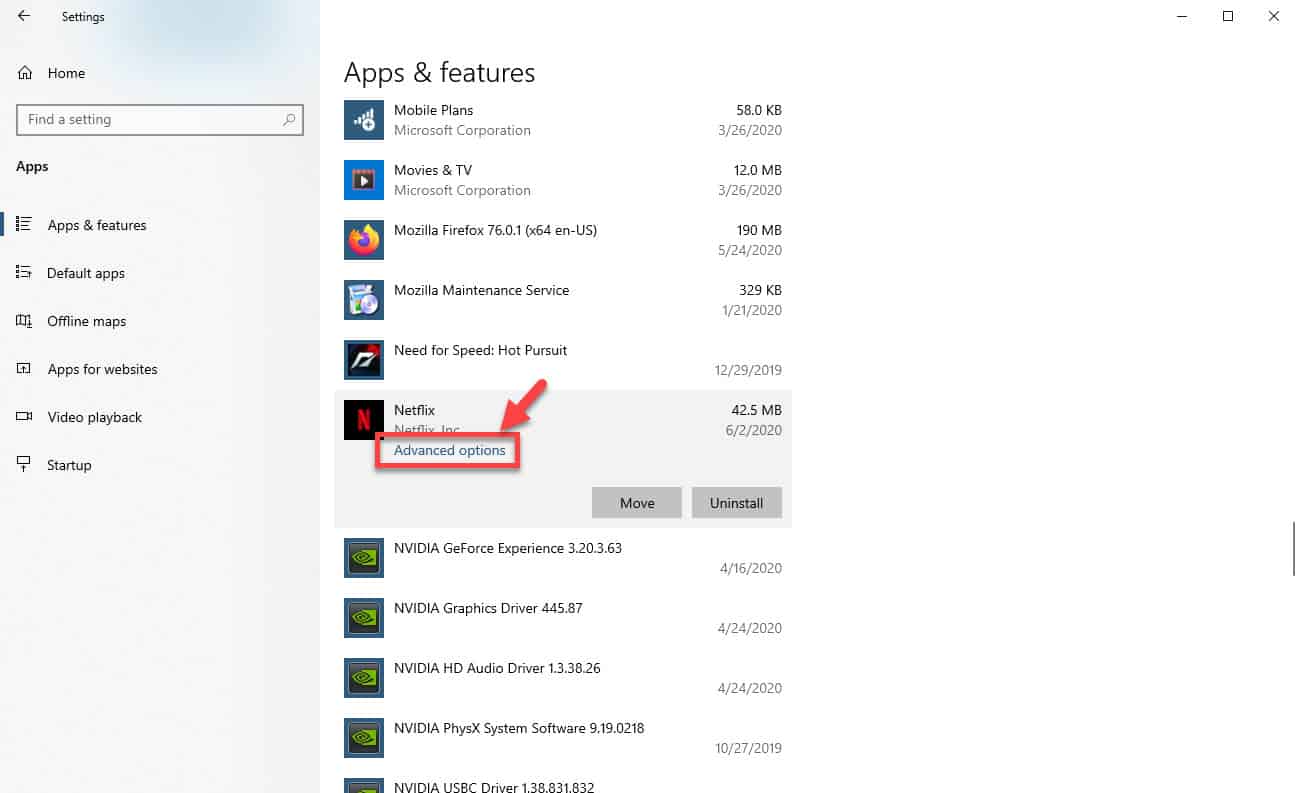The height and width of the screenshot is (793, 1297).
Task: Click the search magnifier in Find a setting
Action: [x=289, y=120]
